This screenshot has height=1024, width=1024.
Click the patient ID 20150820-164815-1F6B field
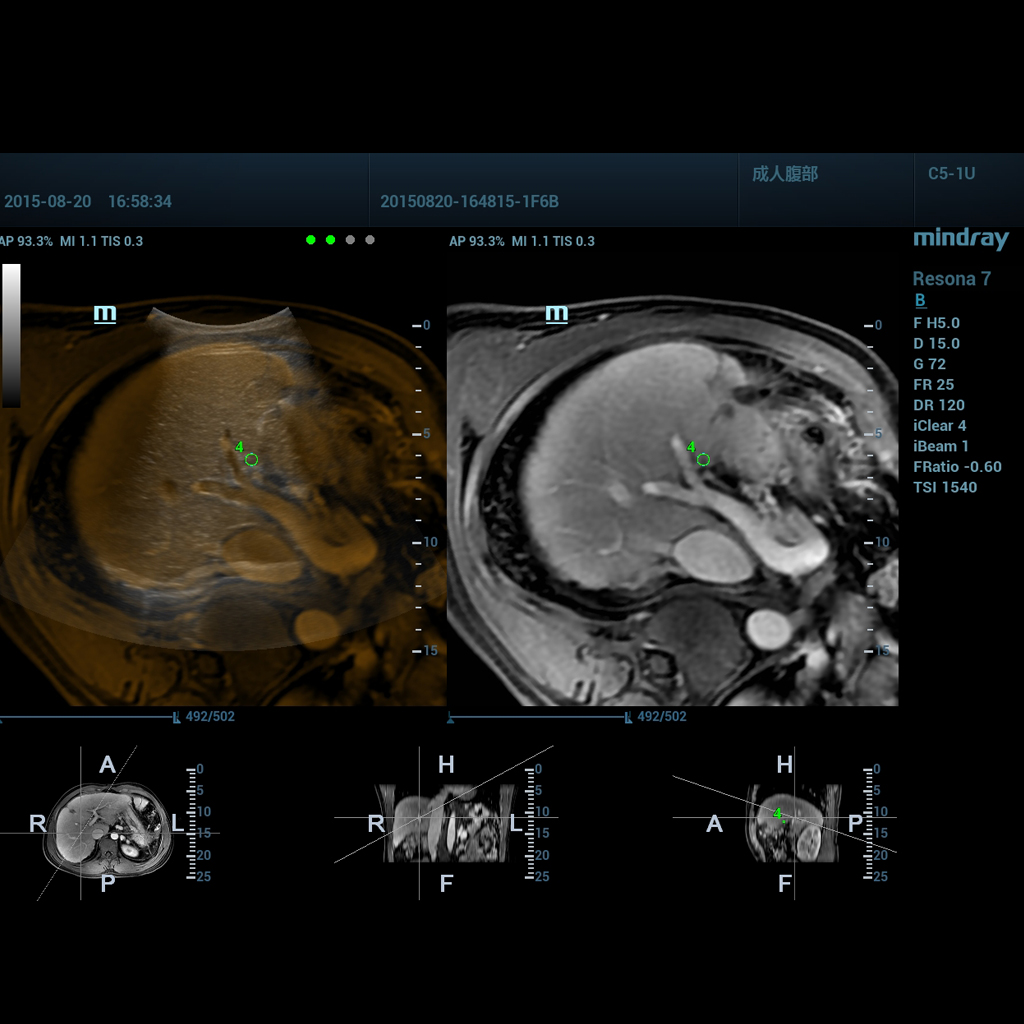point(469,202)
